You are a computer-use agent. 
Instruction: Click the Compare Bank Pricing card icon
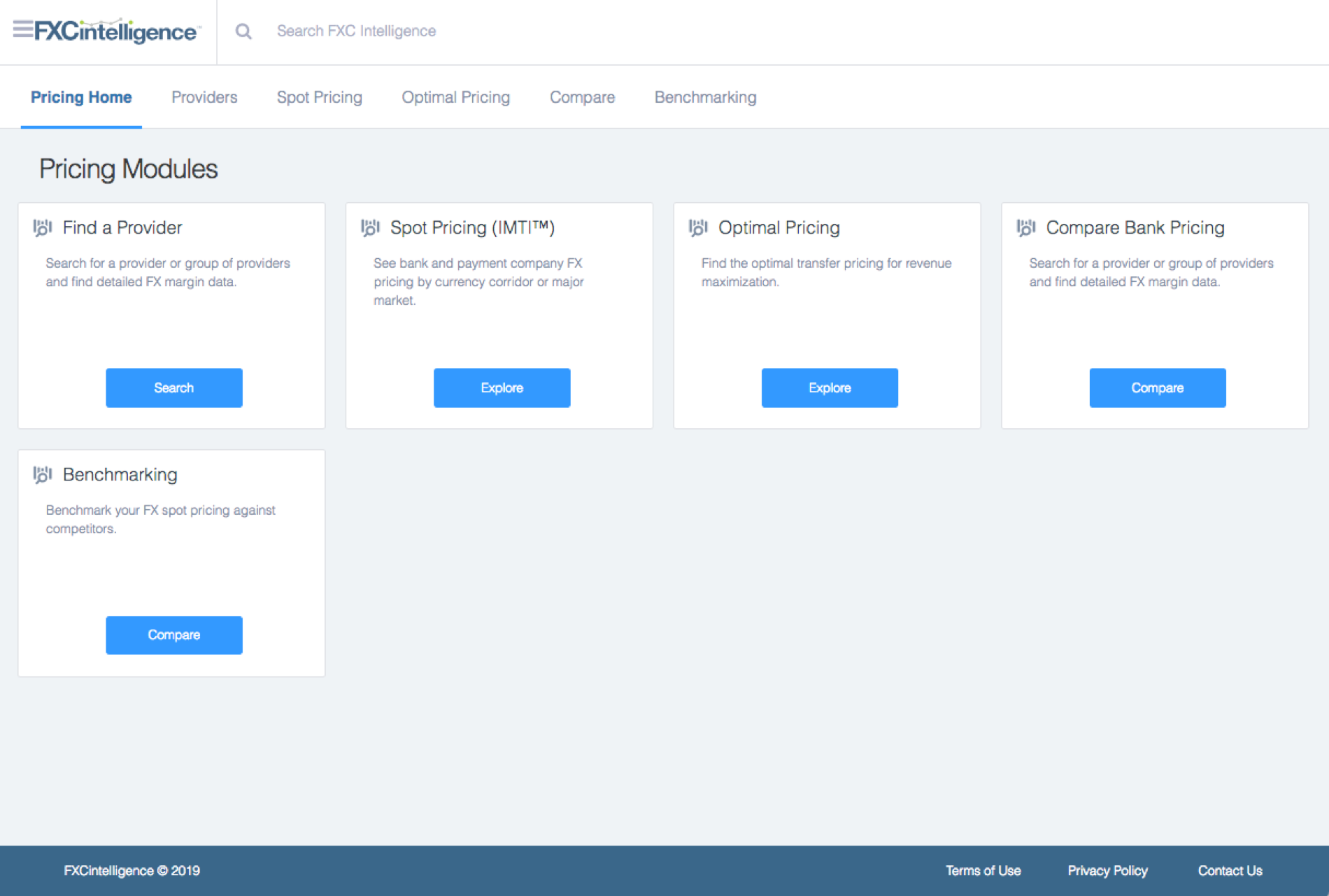point(1026,227)
